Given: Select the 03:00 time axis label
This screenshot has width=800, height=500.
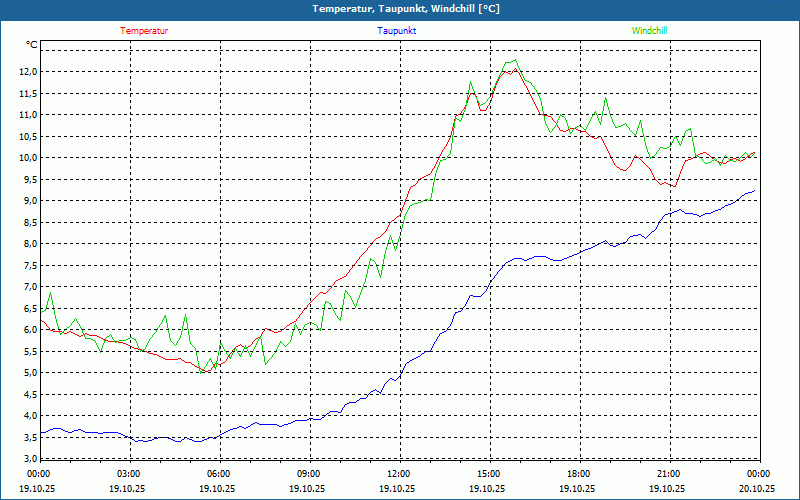Looking at the screenshot, I should 129,474.
